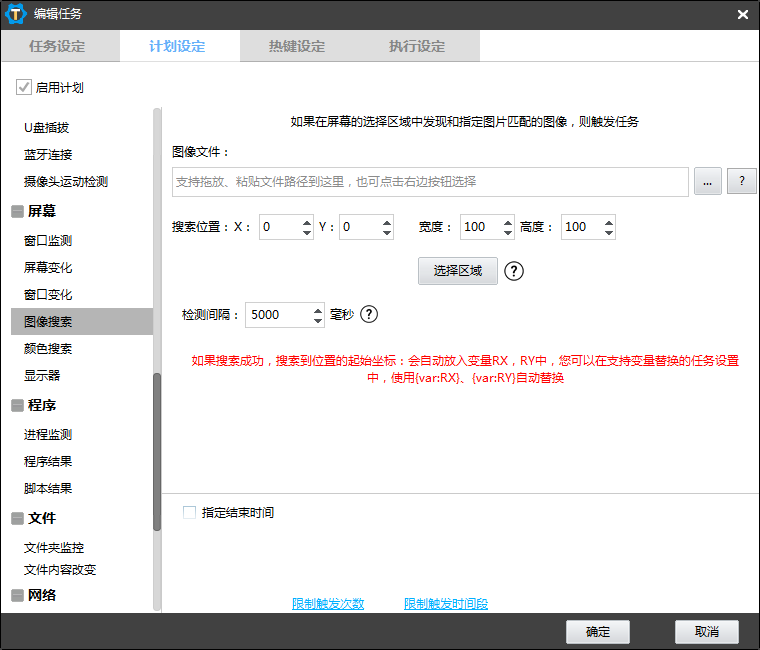This screenshot has height=650, width=760.
Task: Open the 限制触发时间段 link
Action: 446,603
